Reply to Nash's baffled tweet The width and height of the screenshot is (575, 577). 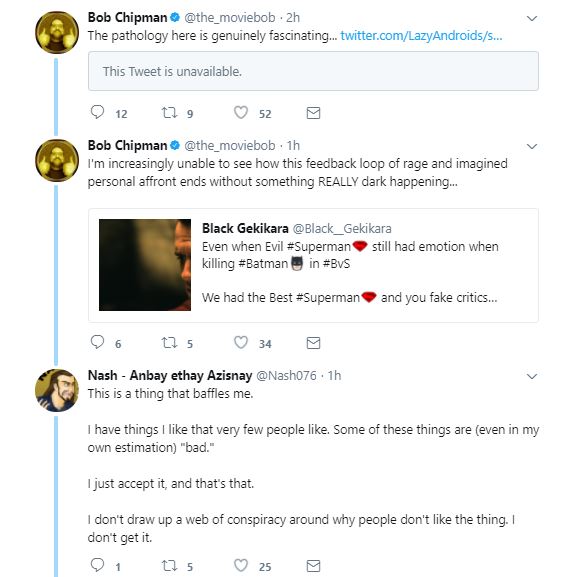97,564
